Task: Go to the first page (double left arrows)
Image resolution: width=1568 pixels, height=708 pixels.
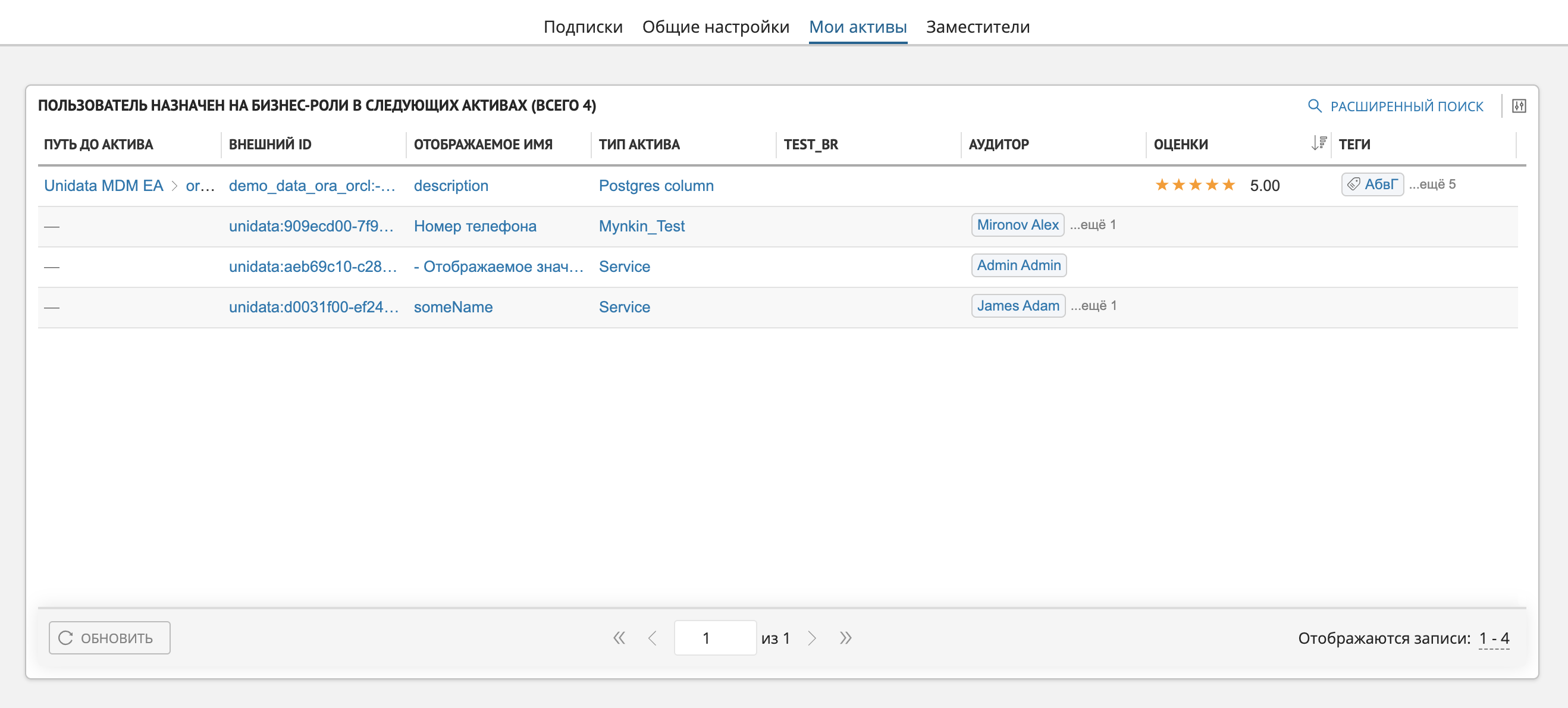Action: (619, 637)
